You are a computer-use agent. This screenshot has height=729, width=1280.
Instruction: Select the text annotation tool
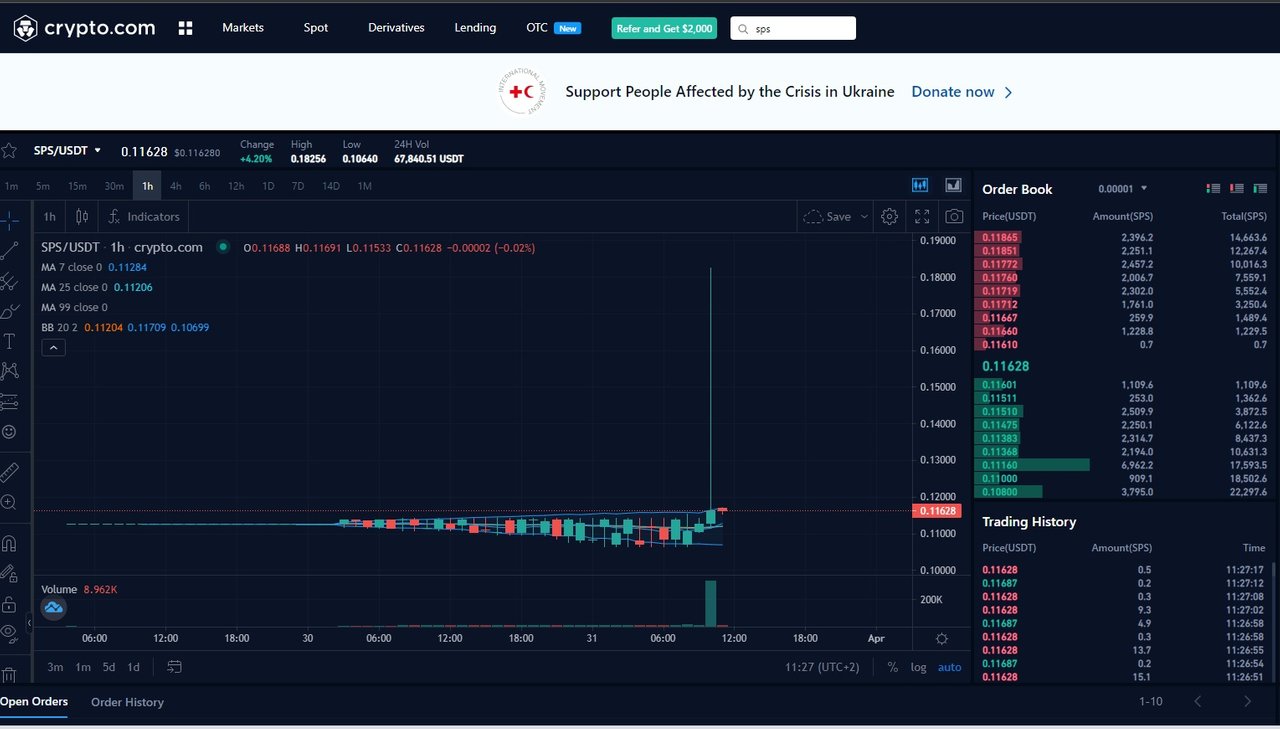(x=9, y=341)
